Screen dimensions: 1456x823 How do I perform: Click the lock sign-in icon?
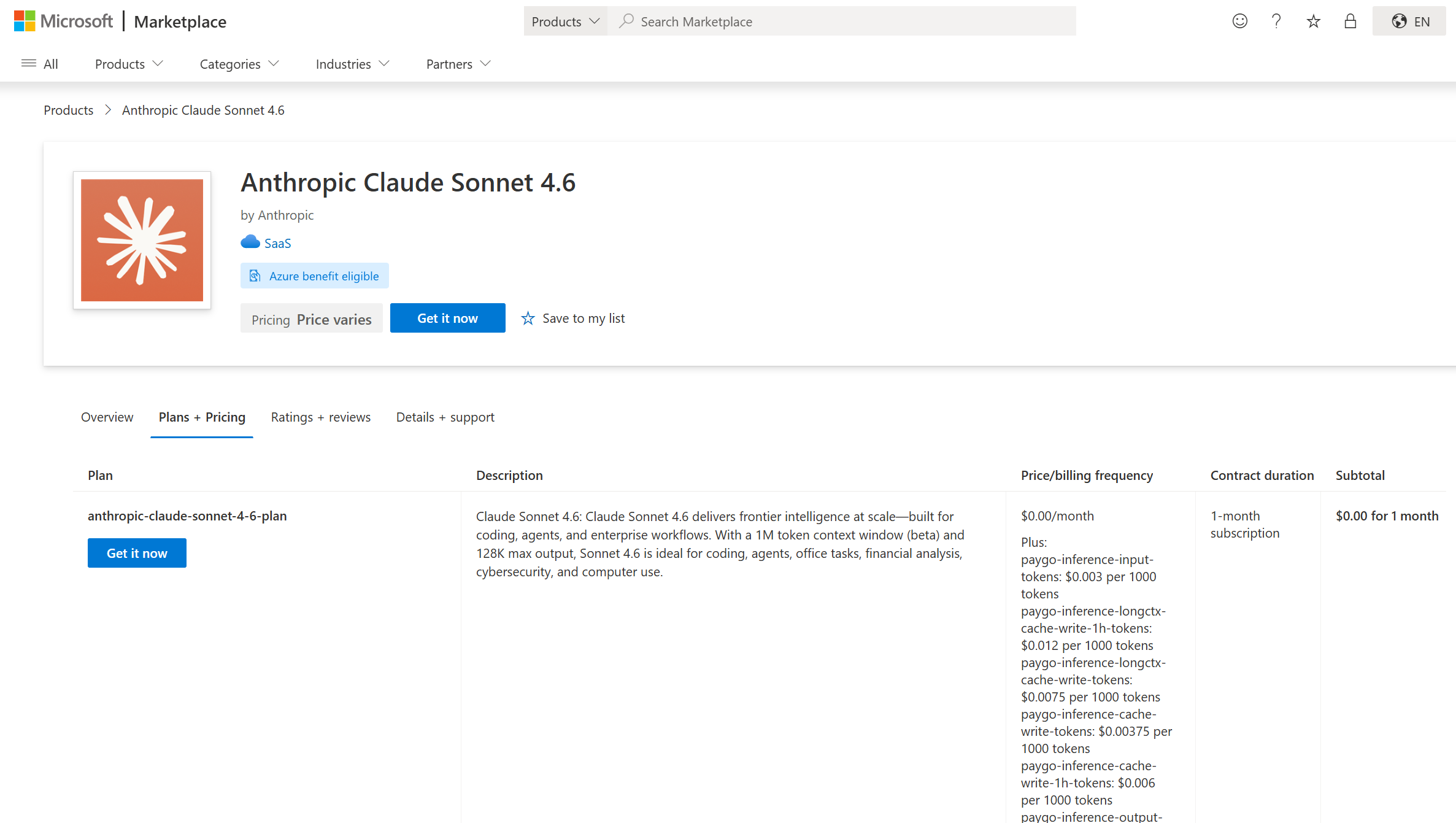point(1350,21)
